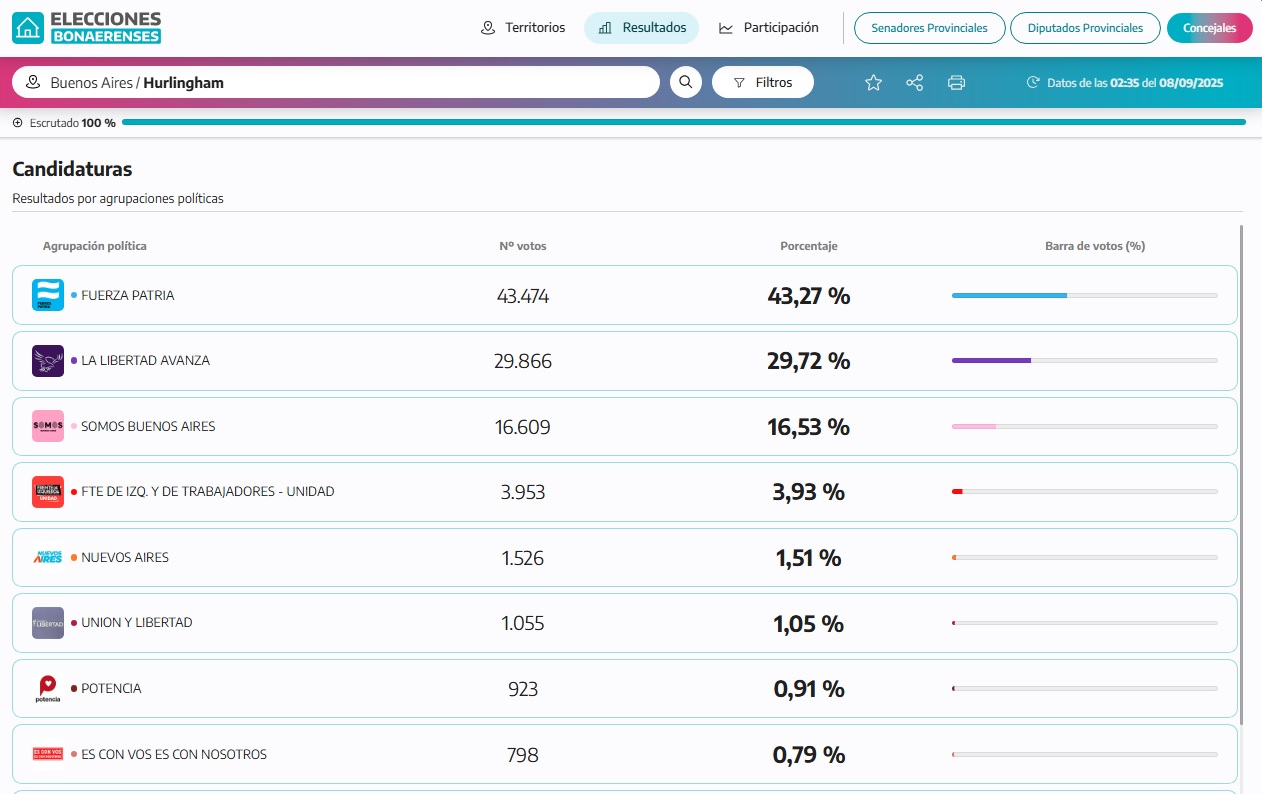The image size is (1262, 794).
Task: Choose Diputados Provinciales category
Action: pyautogui.click(x=1085, y=28)
